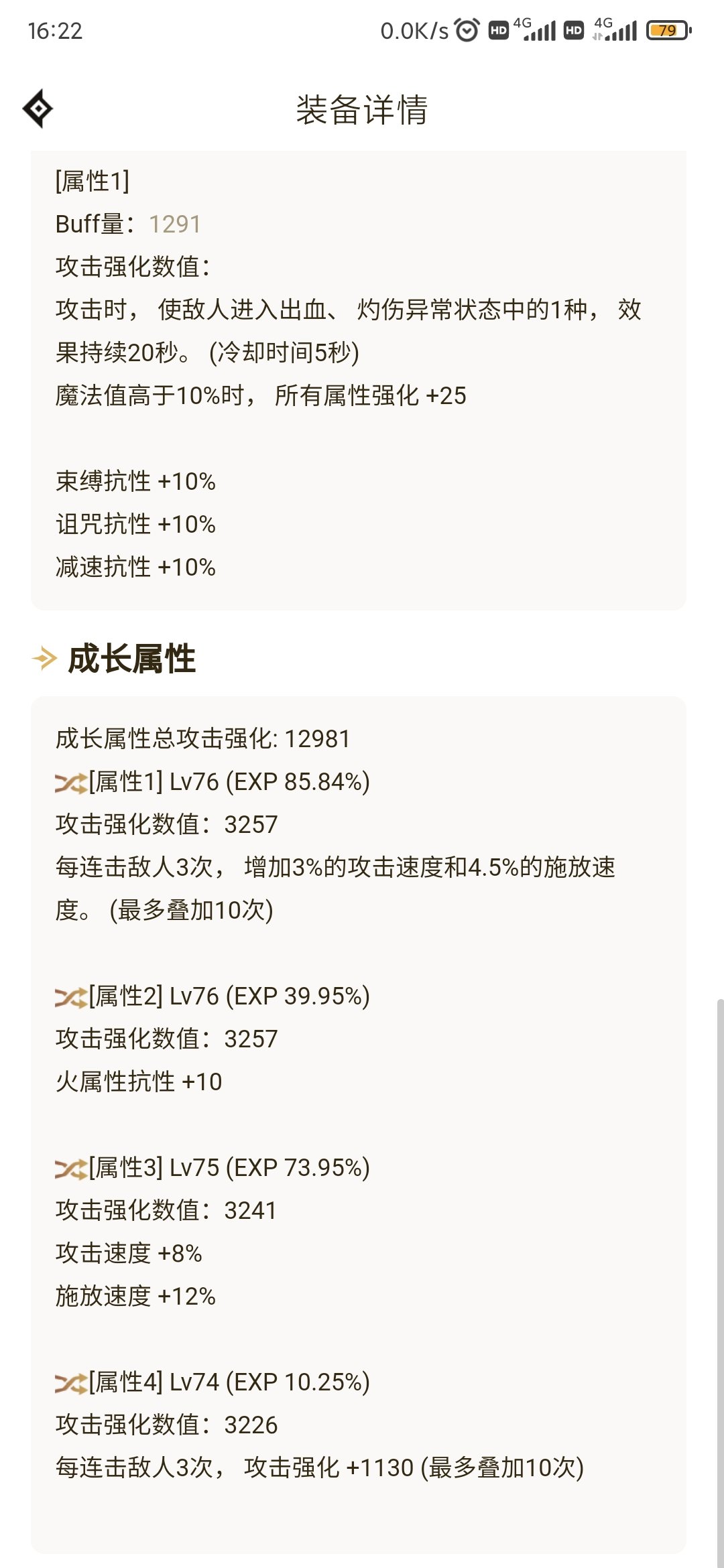724x1568 pixels.
Task: Tap the diamond back icon in header
Action: (x=38, y=109)
